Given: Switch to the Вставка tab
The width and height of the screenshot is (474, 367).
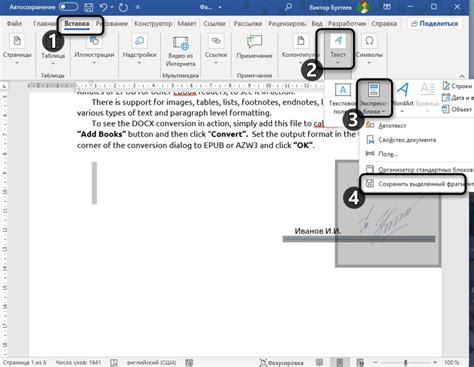Looking at the screenshot, I should tap(77, 24).
